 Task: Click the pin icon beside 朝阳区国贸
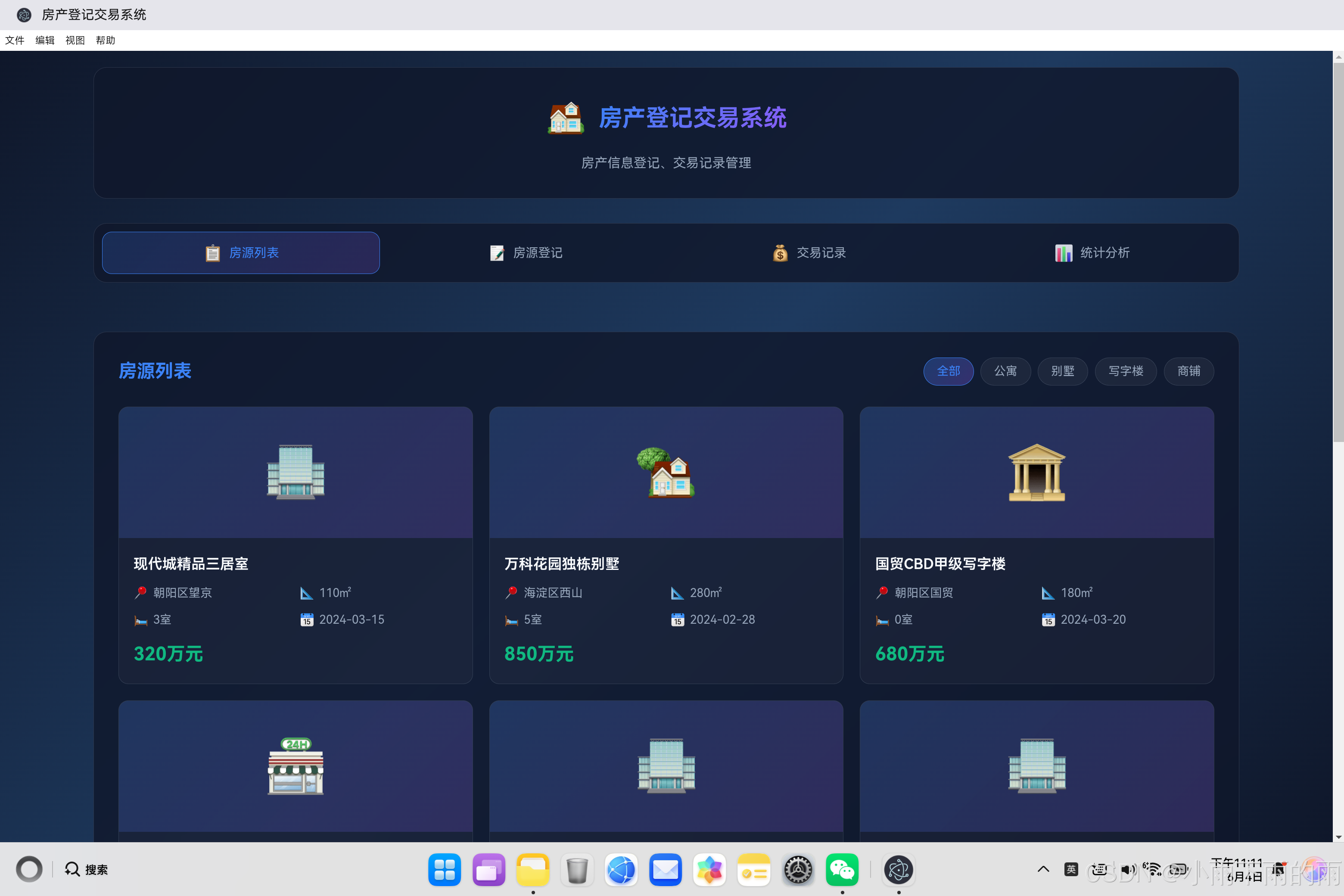[882, 593]
